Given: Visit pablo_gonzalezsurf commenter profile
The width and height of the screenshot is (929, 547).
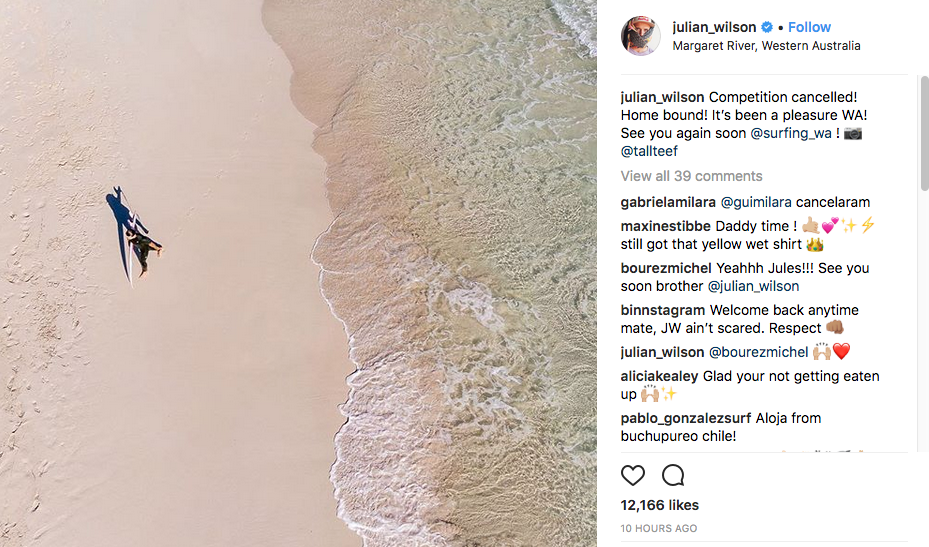Looking at the screenshot, I should coord(685,418).
